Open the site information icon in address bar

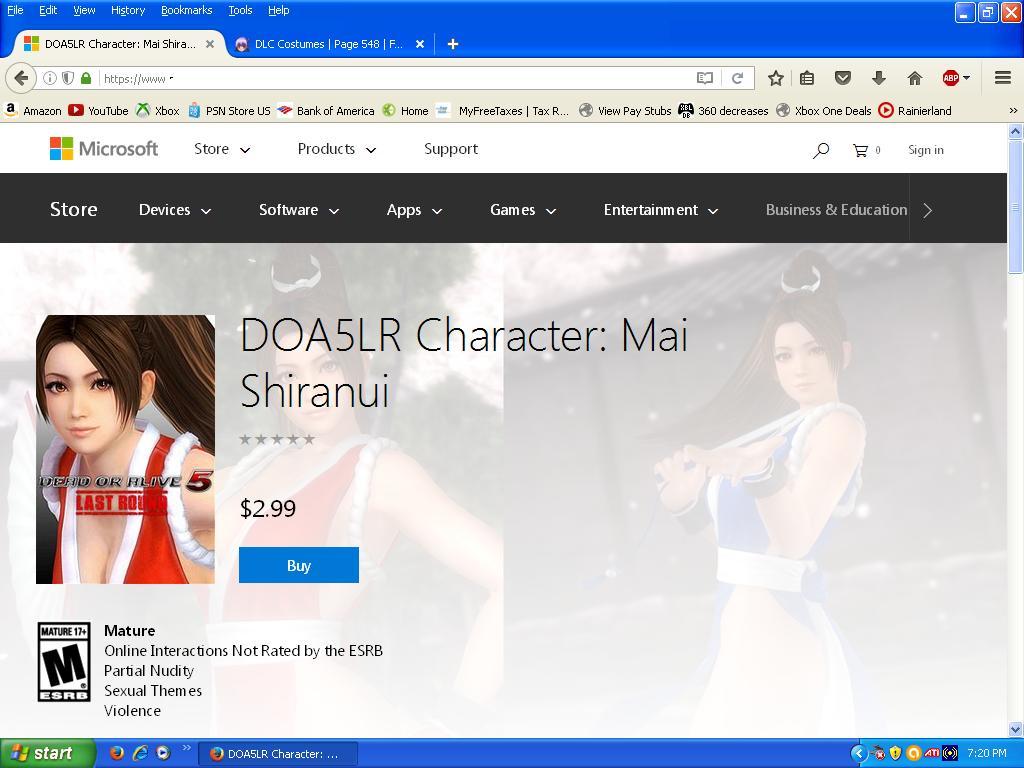click(x=50, y=78)
